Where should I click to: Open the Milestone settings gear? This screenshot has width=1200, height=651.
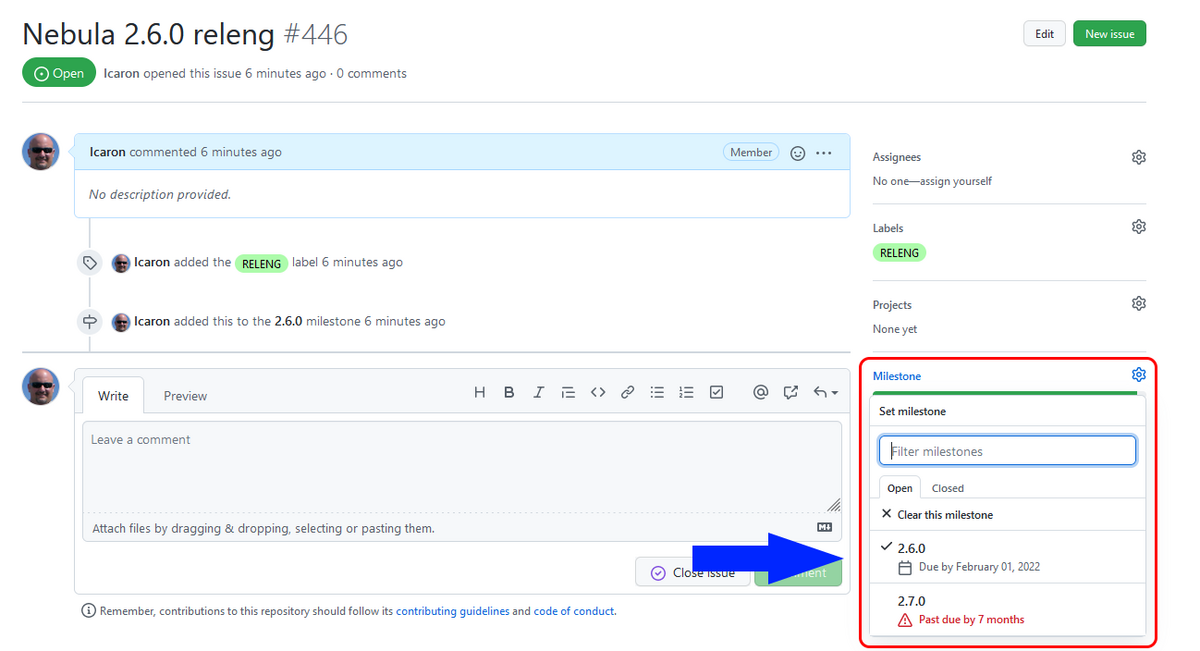click(x=1138, y=374)
